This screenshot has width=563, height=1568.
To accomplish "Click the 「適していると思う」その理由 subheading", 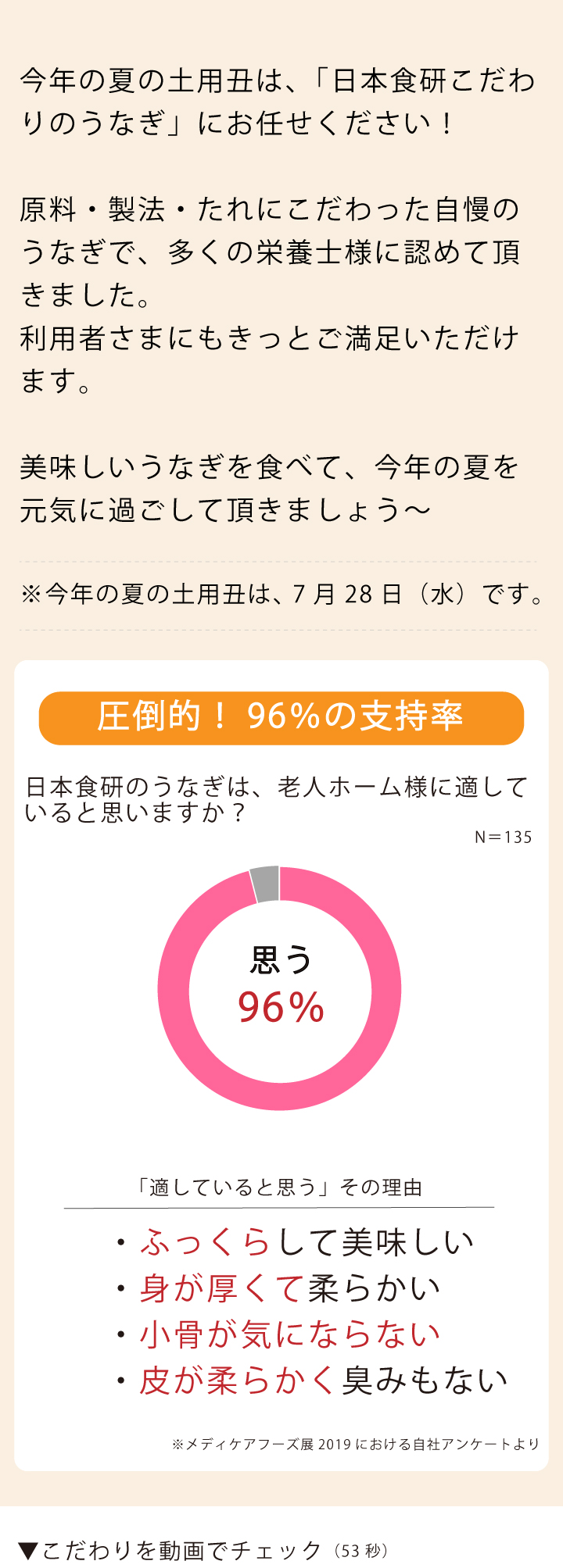I will (279, 1188).
